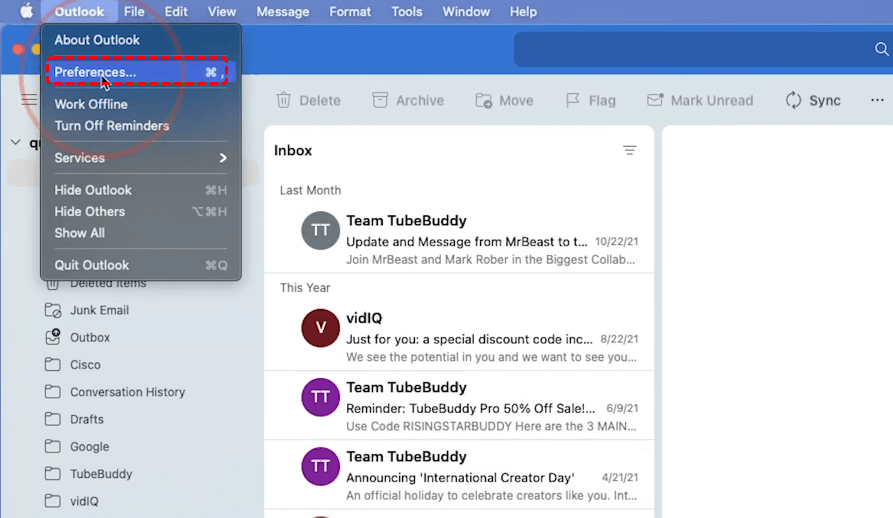The image size is (893, 518).
Task: Click the Archive box icon
Action: [380, 100]
